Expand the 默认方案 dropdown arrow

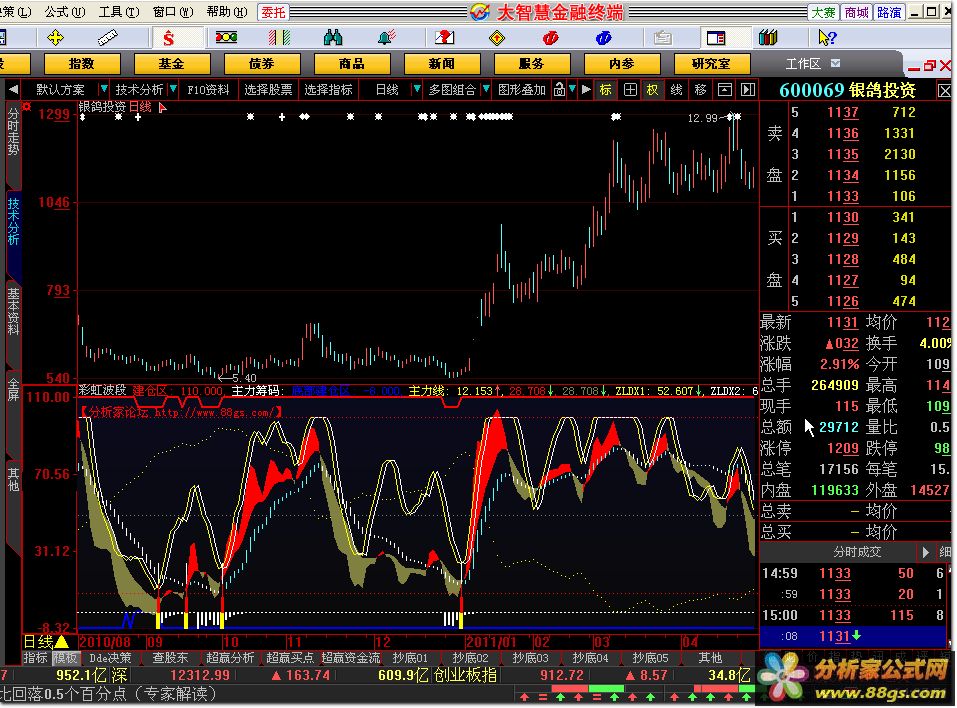click(104, 90)
